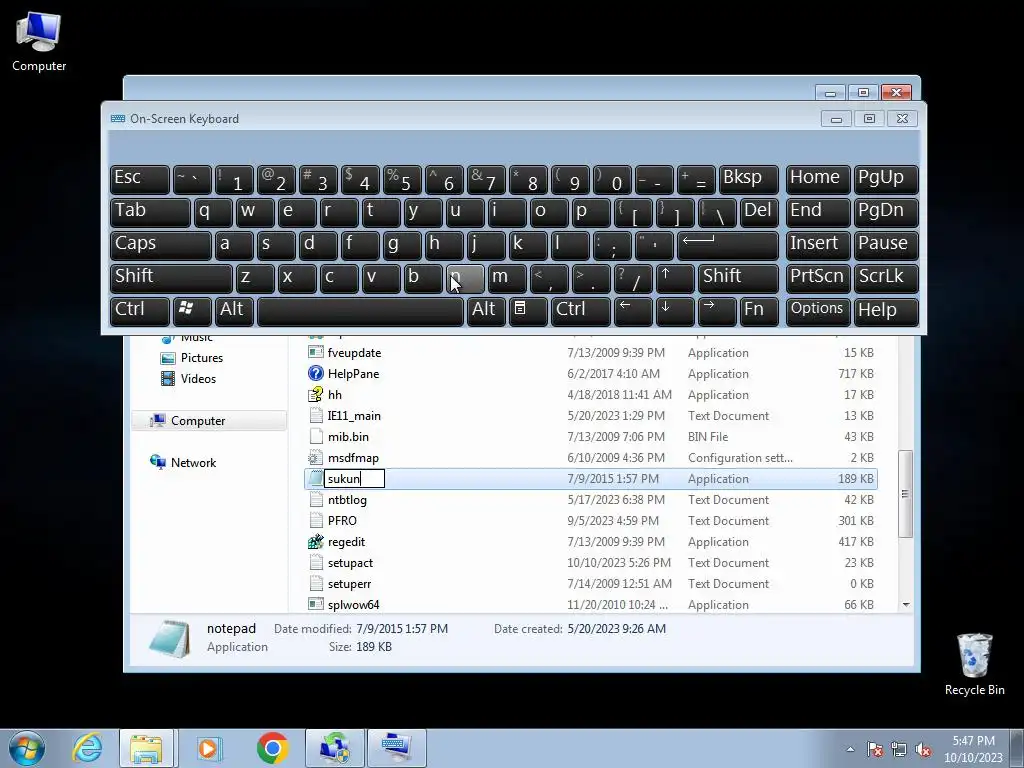This screenshot has width=1024, height=768.
Task: Select the PFRO text document
Action: pyautogui.click(x=342, y=521)
